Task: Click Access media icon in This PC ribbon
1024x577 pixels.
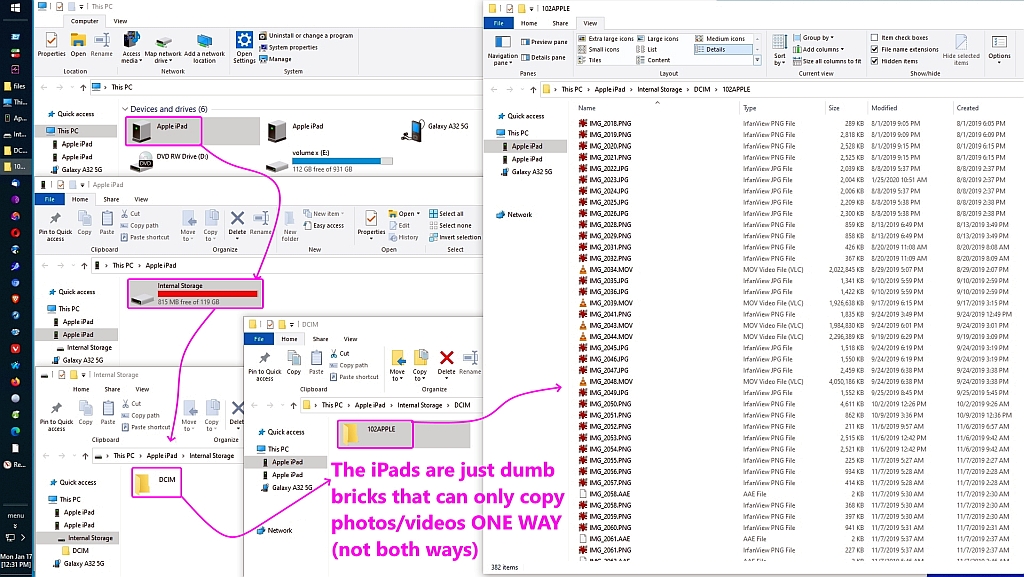Action: click(x=131, y=40)
